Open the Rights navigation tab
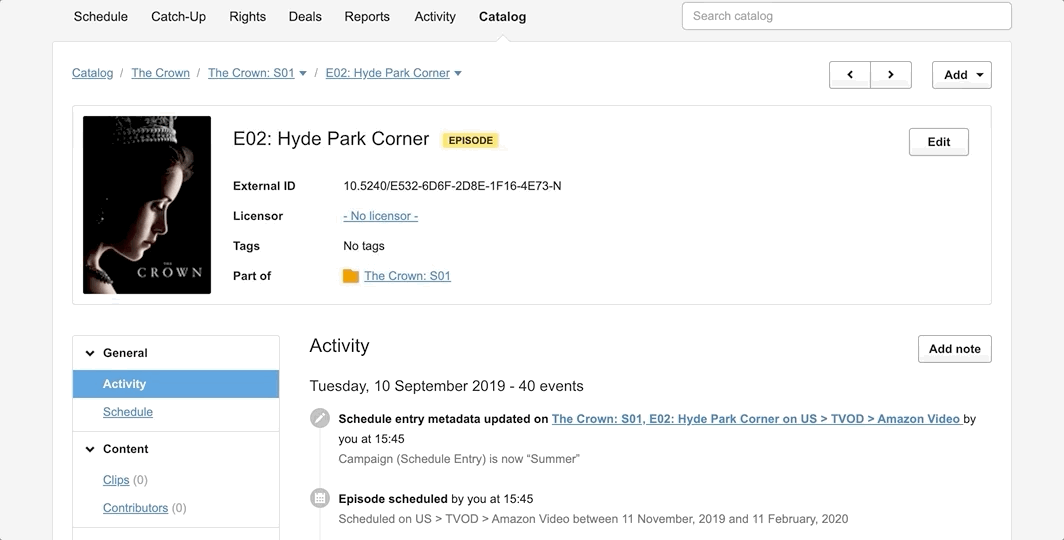This screenshot has height=540, width=1064. point(247,17)
